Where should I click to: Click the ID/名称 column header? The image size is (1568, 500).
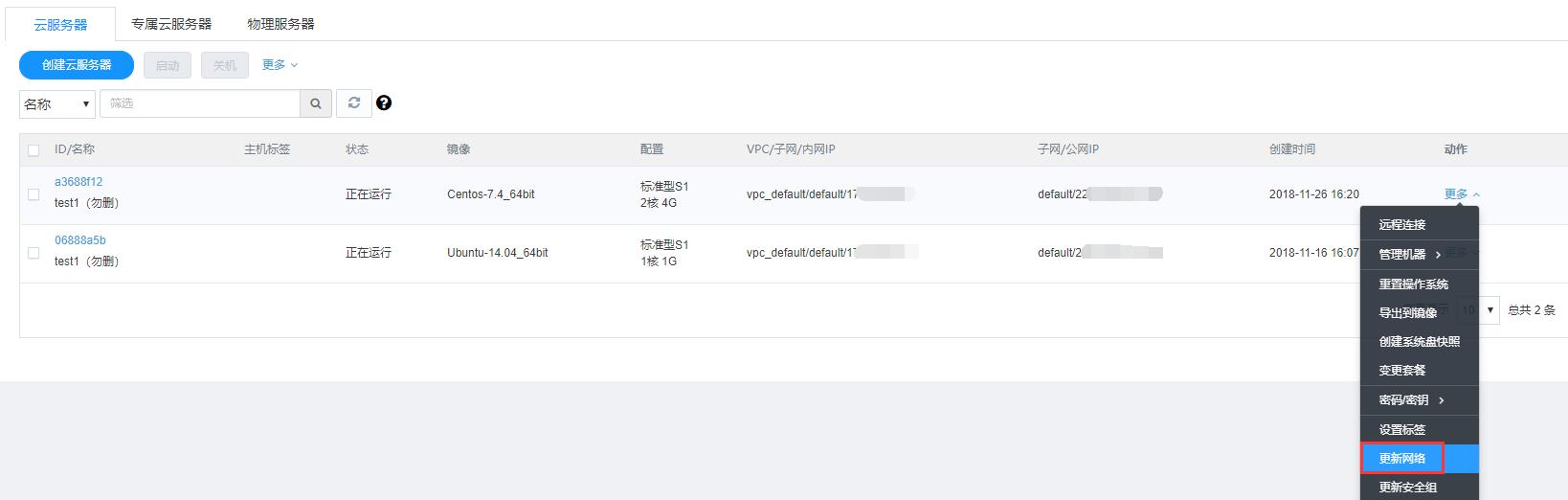[75, 149]
